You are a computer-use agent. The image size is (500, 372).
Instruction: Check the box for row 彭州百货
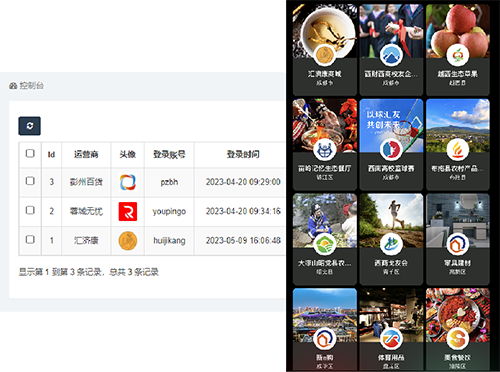pyautogui.click(x=30, y=181)
